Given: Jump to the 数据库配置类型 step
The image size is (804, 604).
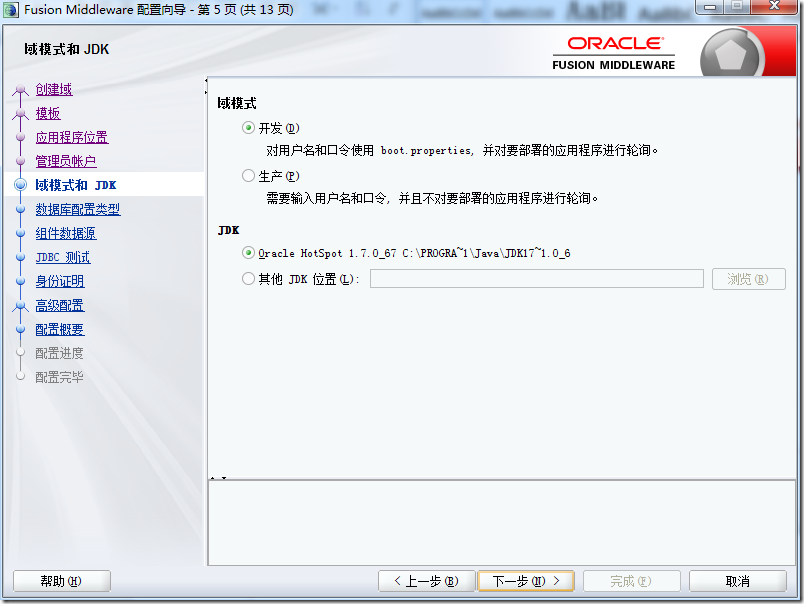Looking at the screenshot, I should point(78,209).
